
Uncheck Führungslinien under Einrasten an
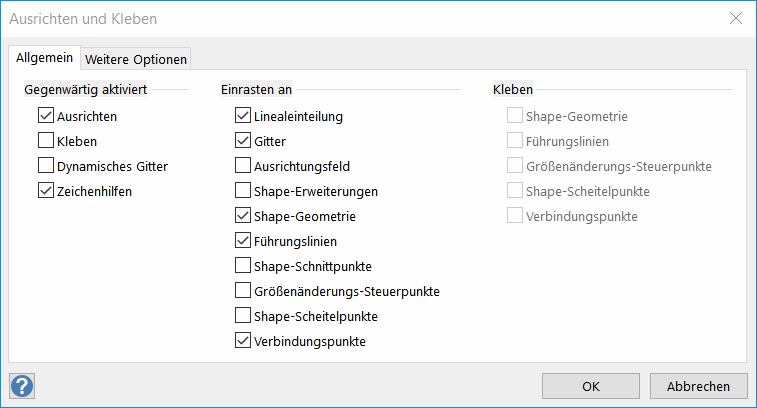pyautogui.click(x=243, y=241)
